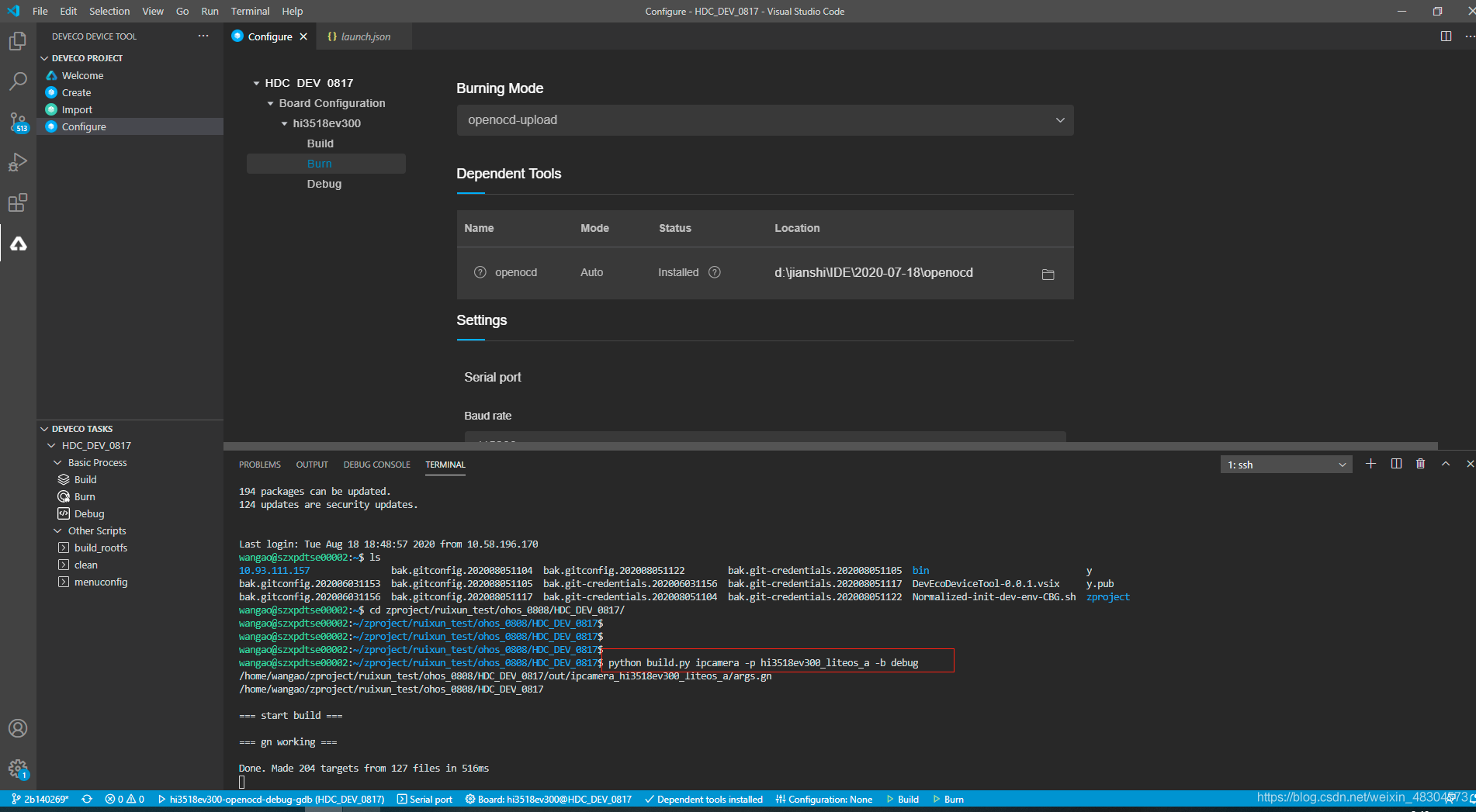This screenshot has height=812, width=1476.
Task: Switch to the PROBLEMS panel tab
Action: 260,465
